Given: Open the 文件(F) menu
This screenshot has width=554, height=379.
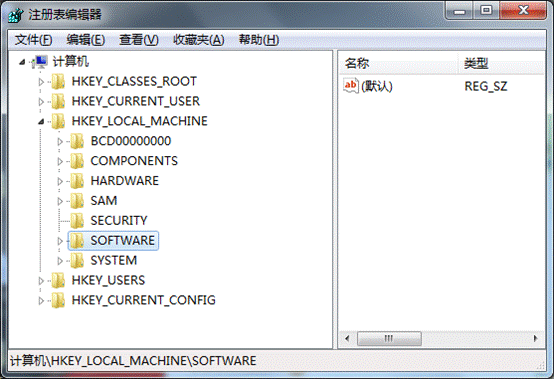Looking at the screenshot, I should tap(34, 40).
